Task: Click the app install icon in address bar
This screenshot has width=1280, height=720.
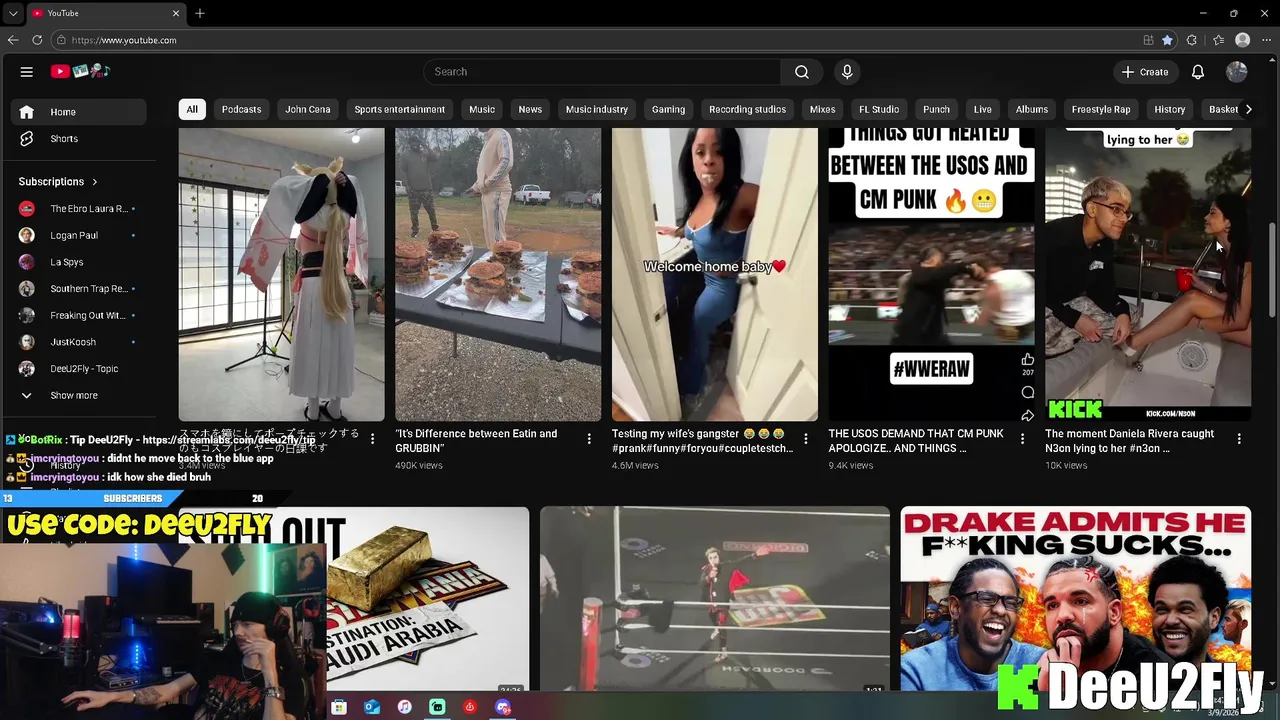Action: tap(1148, 40)
